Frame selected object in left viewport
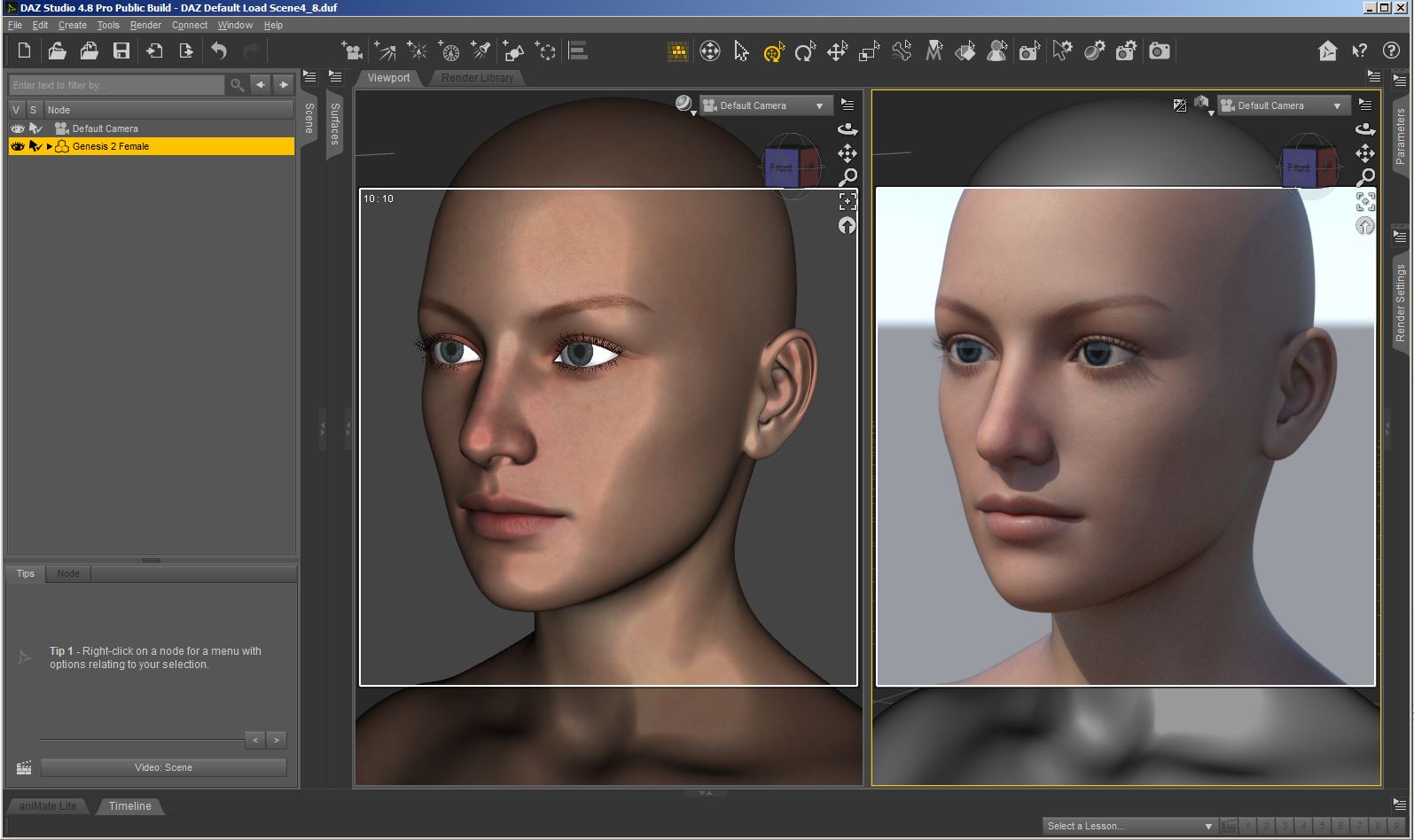The width and height of the screenshot is (1414, 840). coord(848,201)
